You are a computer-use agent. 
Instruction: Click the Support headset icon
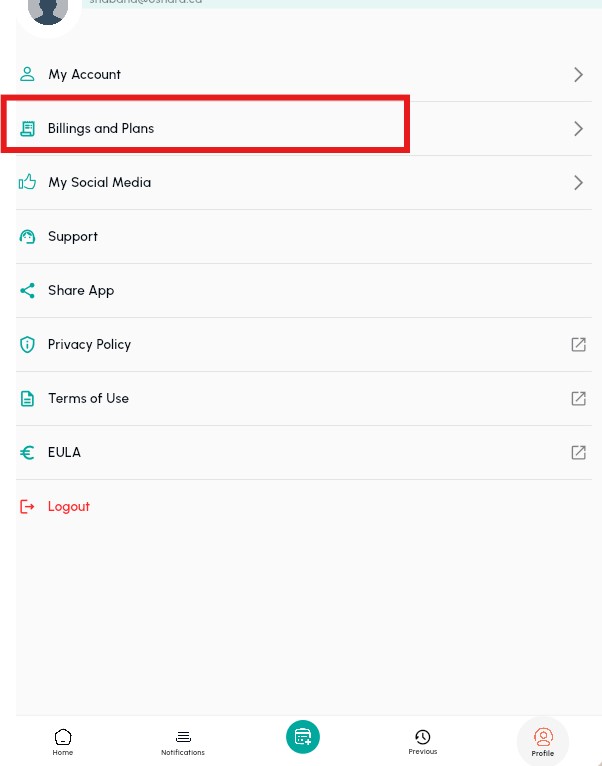[28, 237]
